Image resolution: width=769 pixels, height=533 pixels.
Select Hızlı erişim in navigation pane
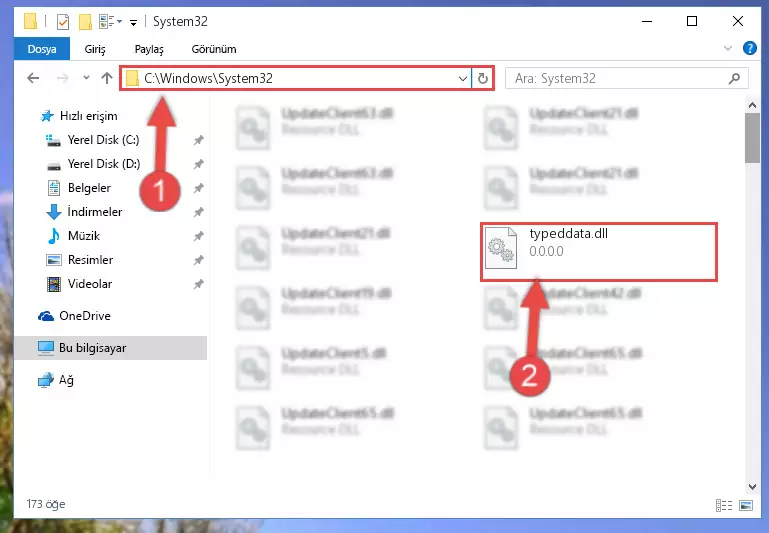pyautogui.click(x=89, y=116)
